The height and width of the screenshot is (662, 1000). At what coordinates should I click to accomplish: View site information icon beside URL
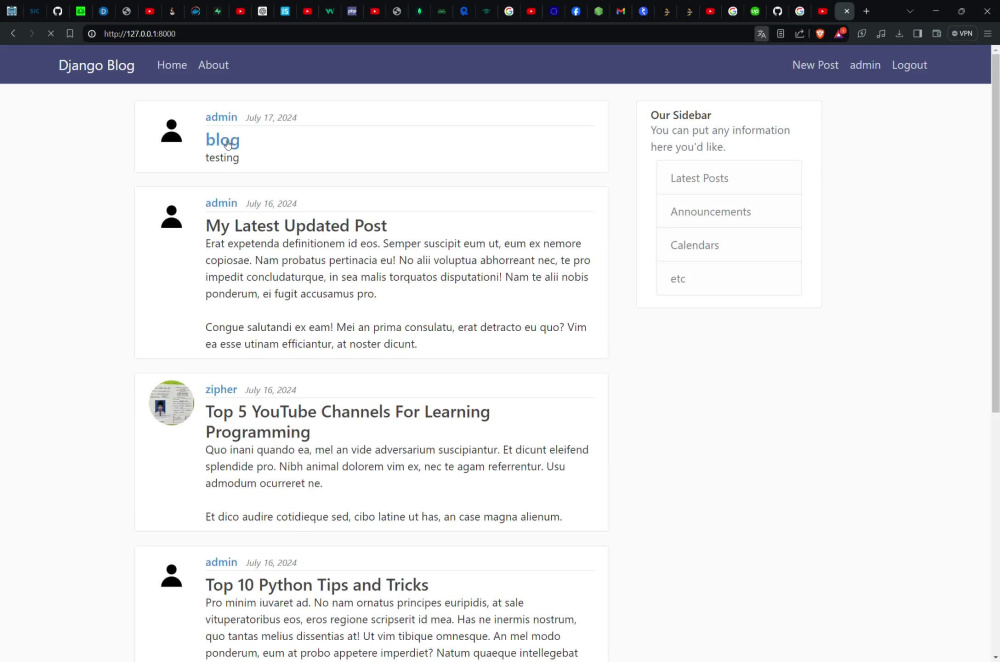point(92,34)
